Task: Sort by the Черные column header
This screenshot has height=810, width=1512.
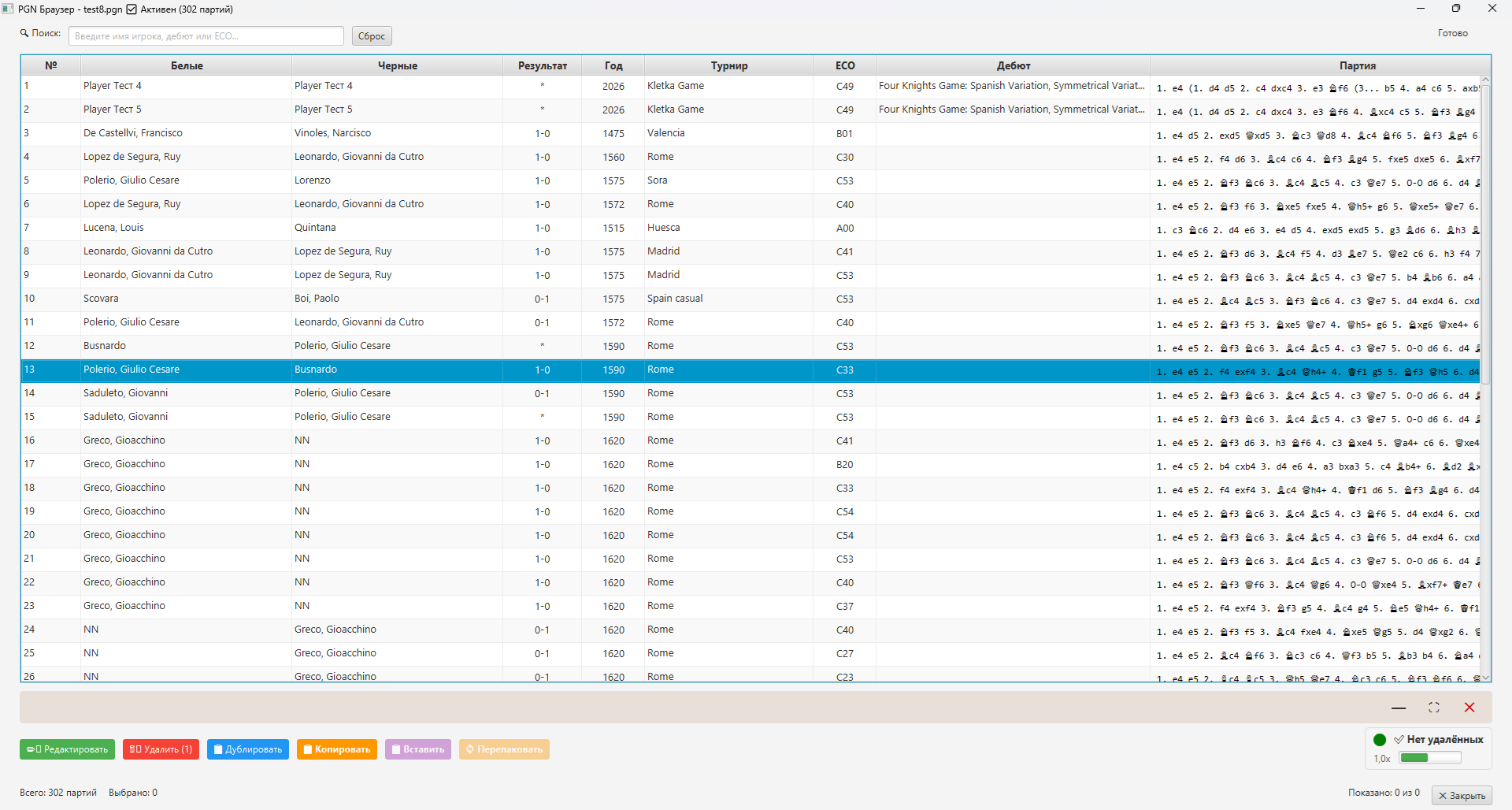Action: click(398, 65)
